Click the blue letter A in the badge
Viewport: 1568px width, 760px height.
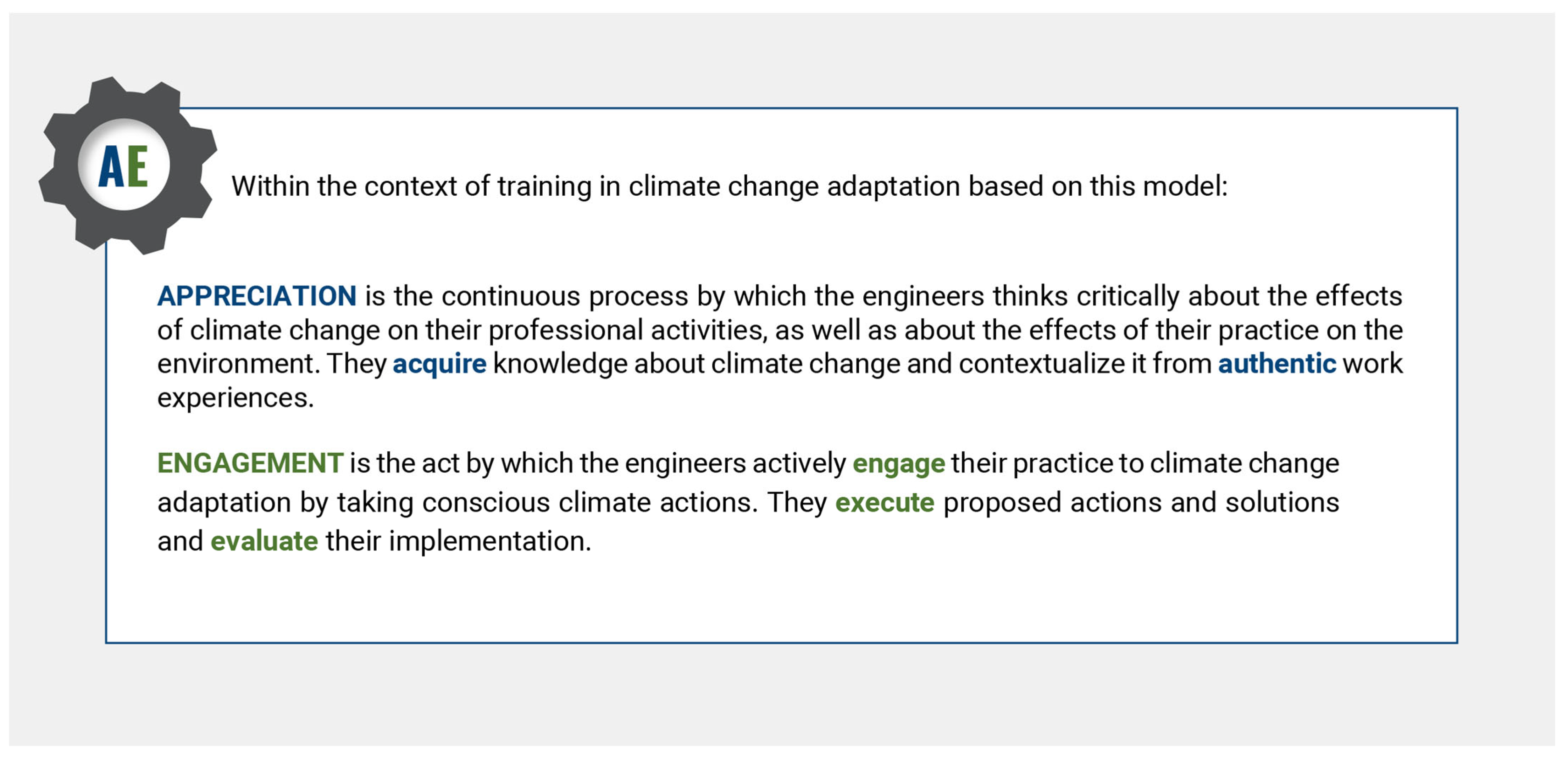111,167
